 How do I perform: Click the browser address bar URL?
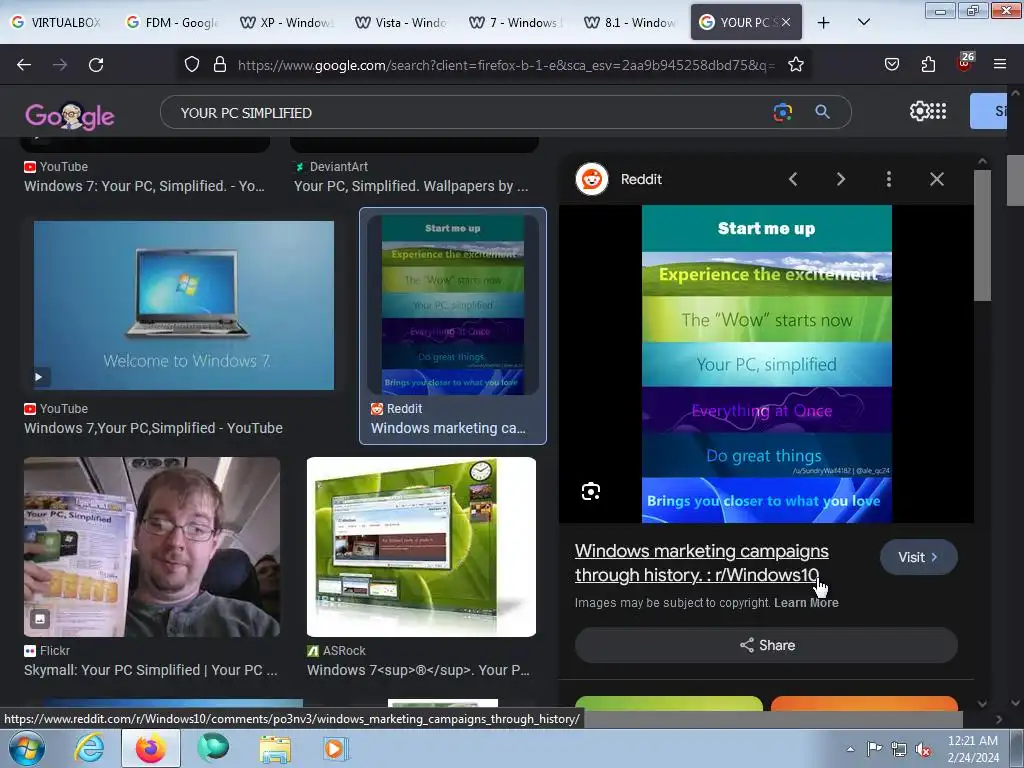pos(506,65)
